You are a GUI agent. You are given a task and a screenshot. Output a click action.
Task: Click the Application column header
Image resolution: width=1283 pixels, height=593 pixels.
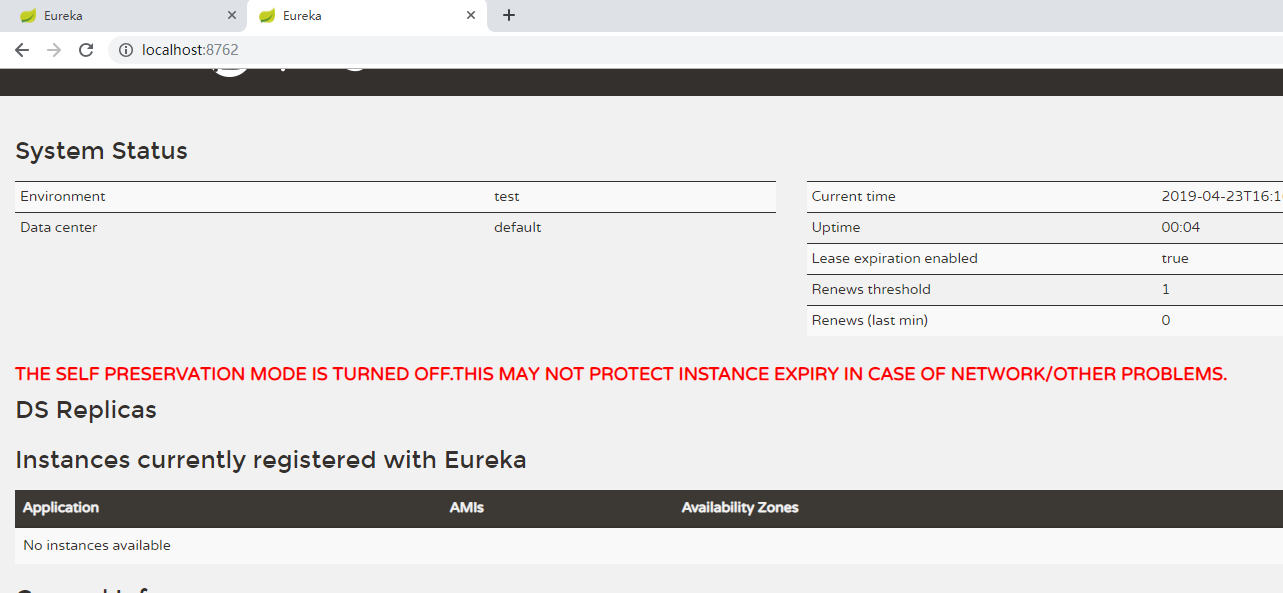click(x=61, y=508)
